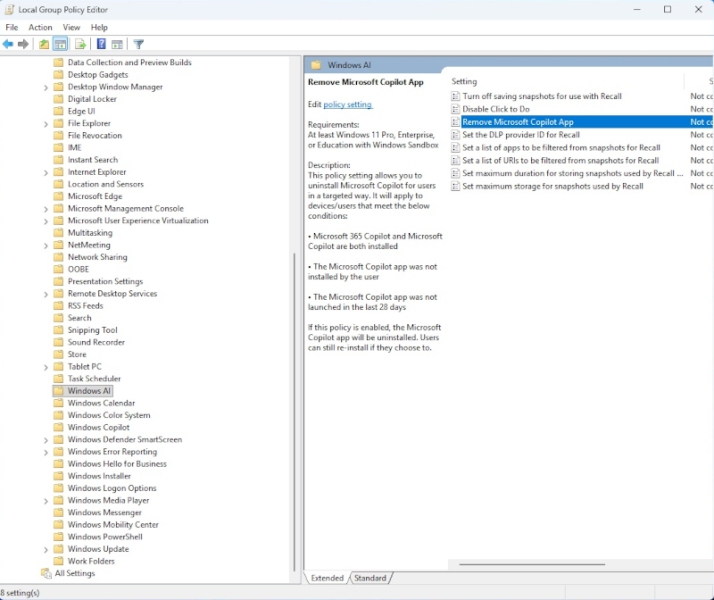Click folder icon next to Microsoft Edge
This screenshot has width=714, height=600.
(x=58, y=196)
